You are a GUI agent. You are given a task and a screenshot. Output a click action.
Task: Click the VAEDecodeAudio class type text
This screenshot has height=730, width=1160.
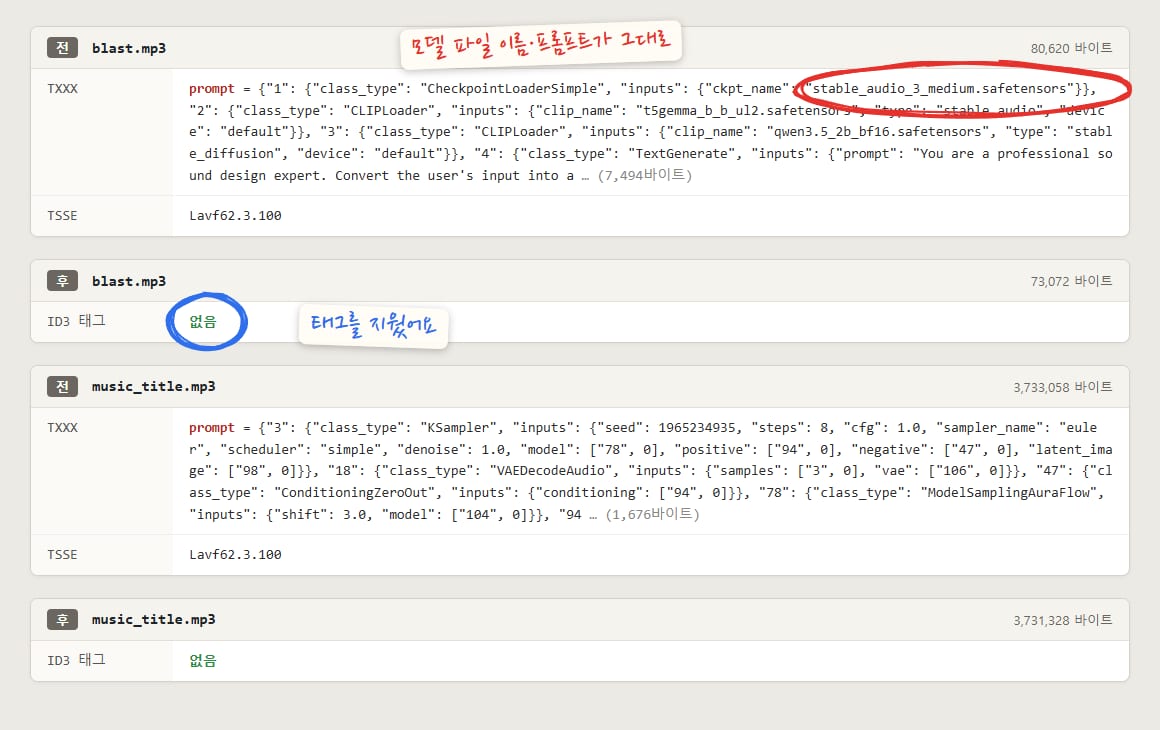(551, 471)
